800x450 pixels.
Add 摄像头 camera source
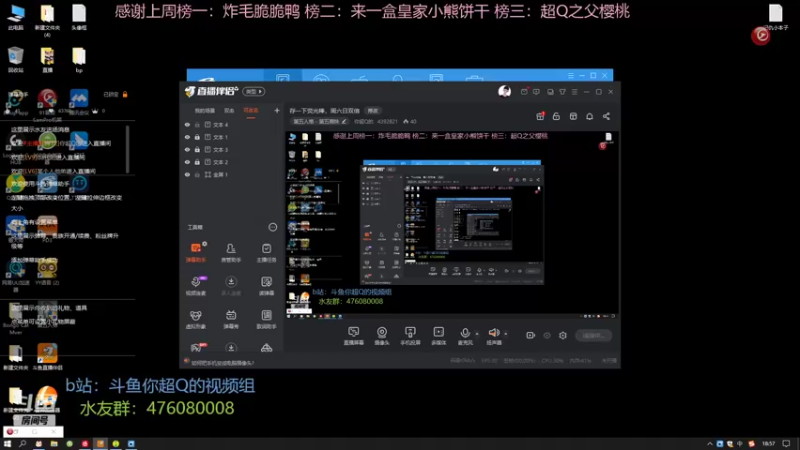382,336
